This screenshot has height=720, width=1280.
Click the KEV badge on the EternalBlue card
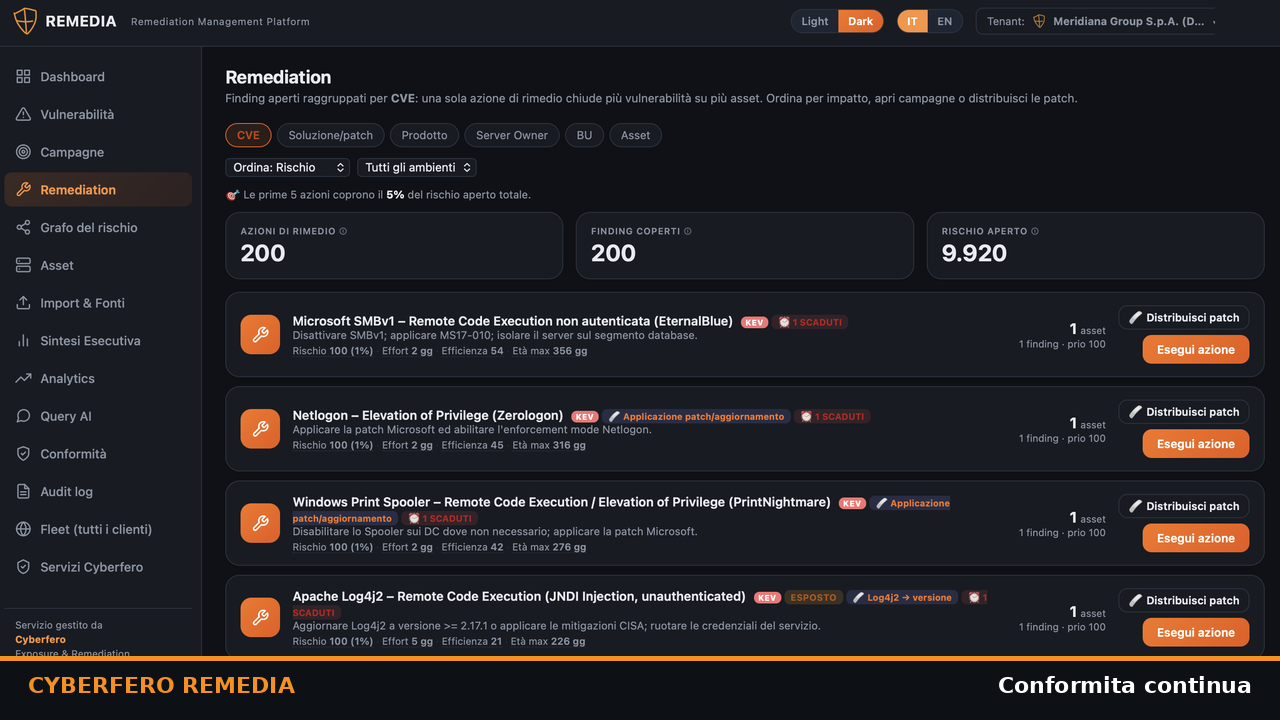click(x=755, y=322)
